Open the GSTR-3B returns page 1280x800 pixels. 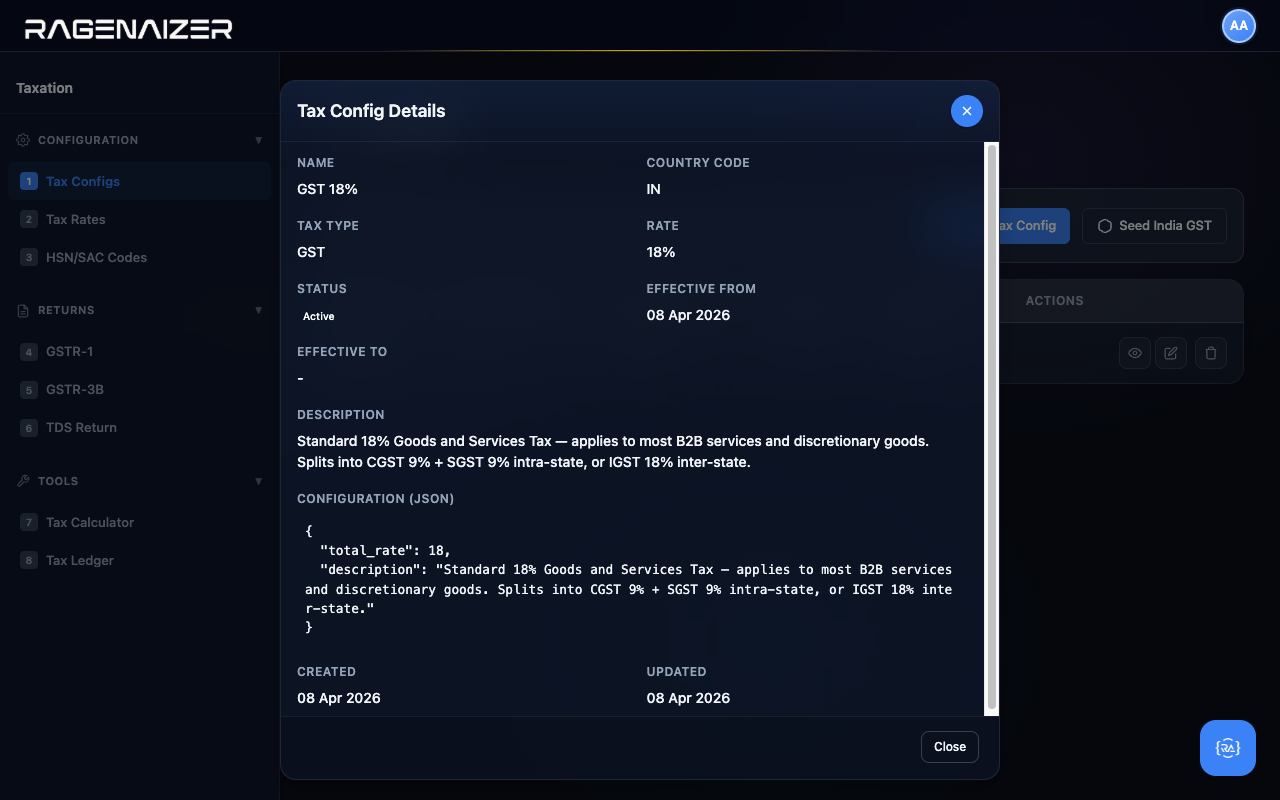140,389
